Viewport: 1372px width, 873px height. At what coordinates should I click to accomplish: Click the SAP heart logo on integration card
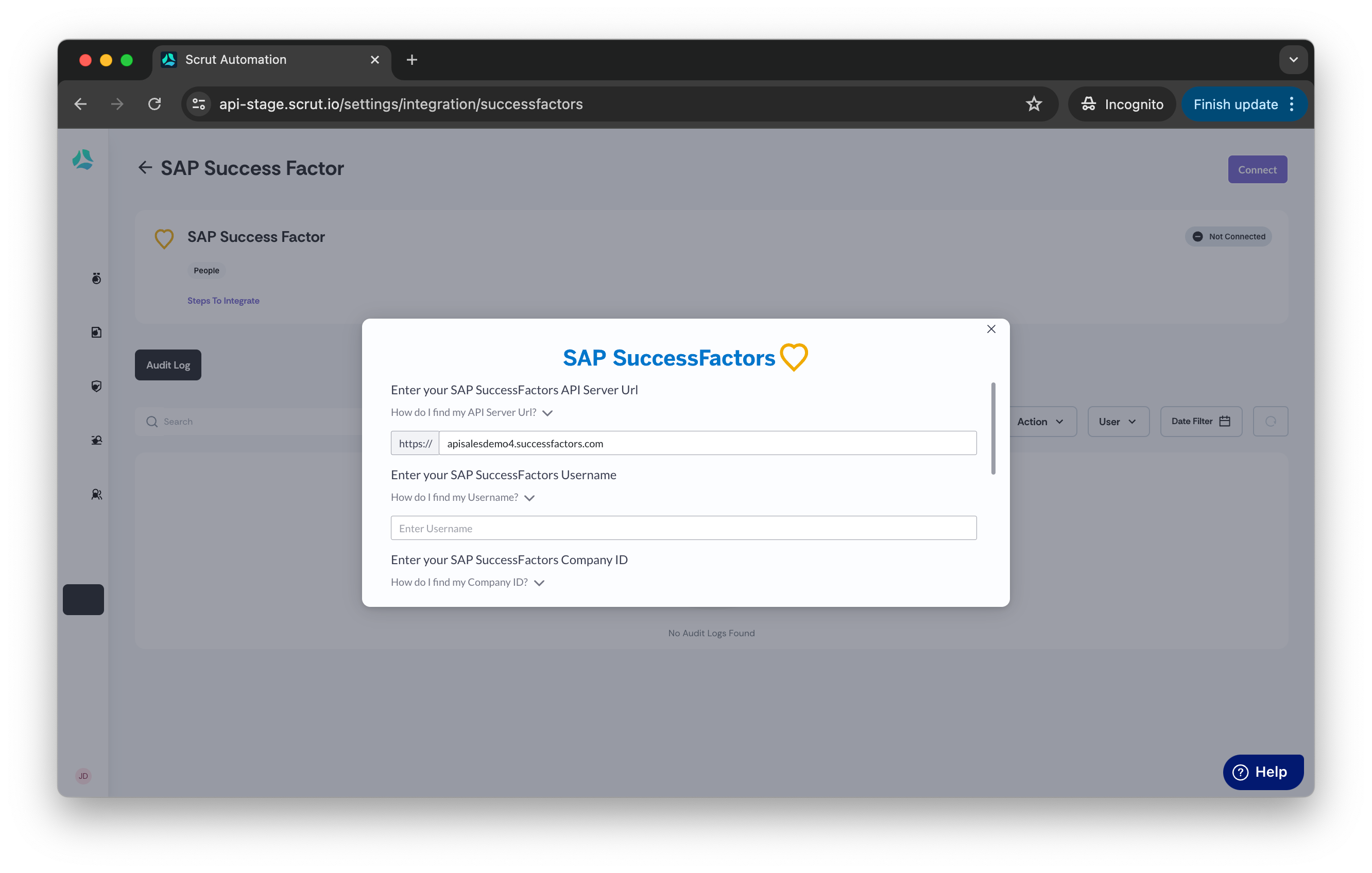coord(164,239)
